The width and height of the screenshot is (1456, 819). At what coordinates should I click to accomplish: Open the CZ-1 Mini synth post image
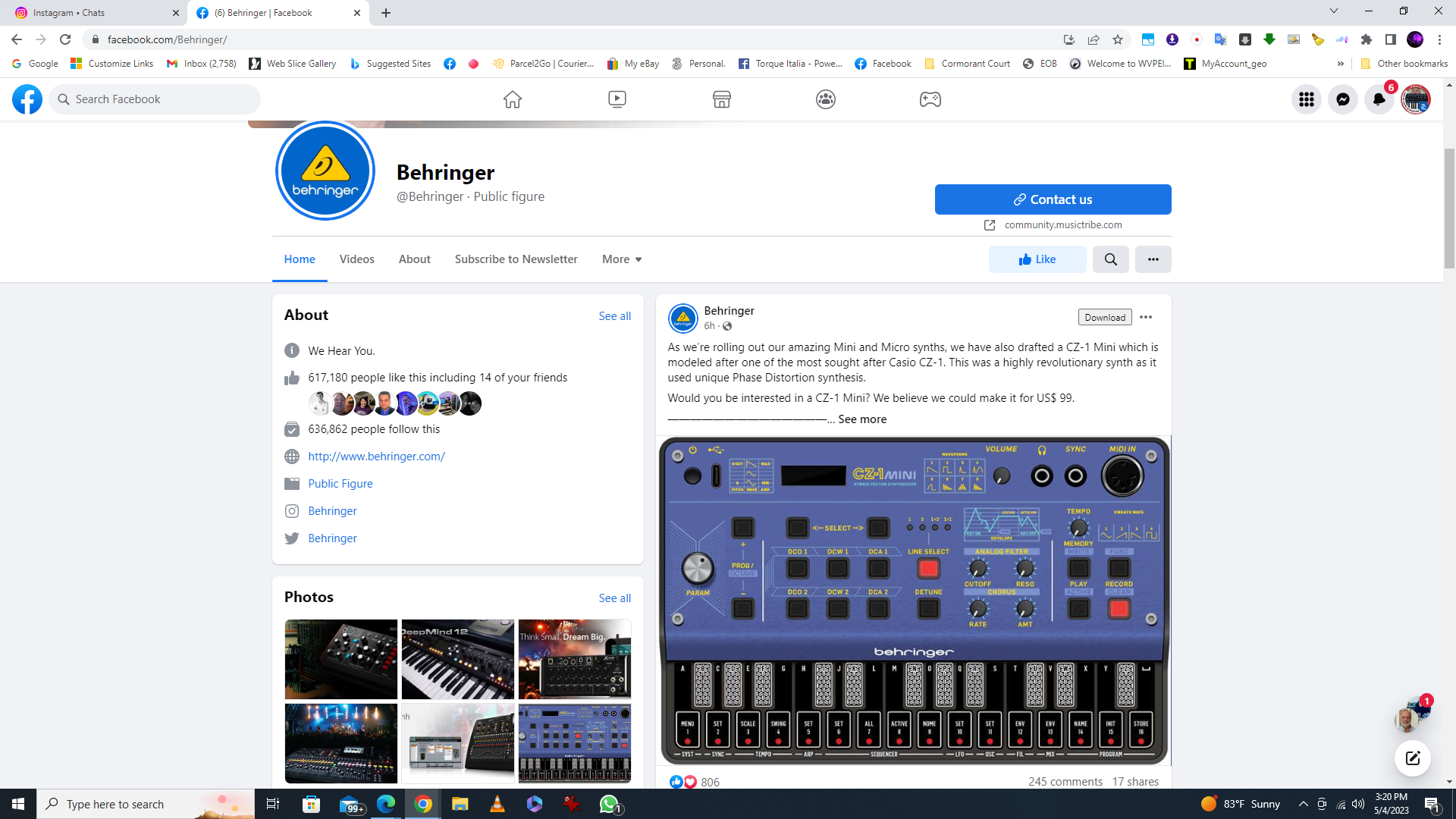point(914,601)
